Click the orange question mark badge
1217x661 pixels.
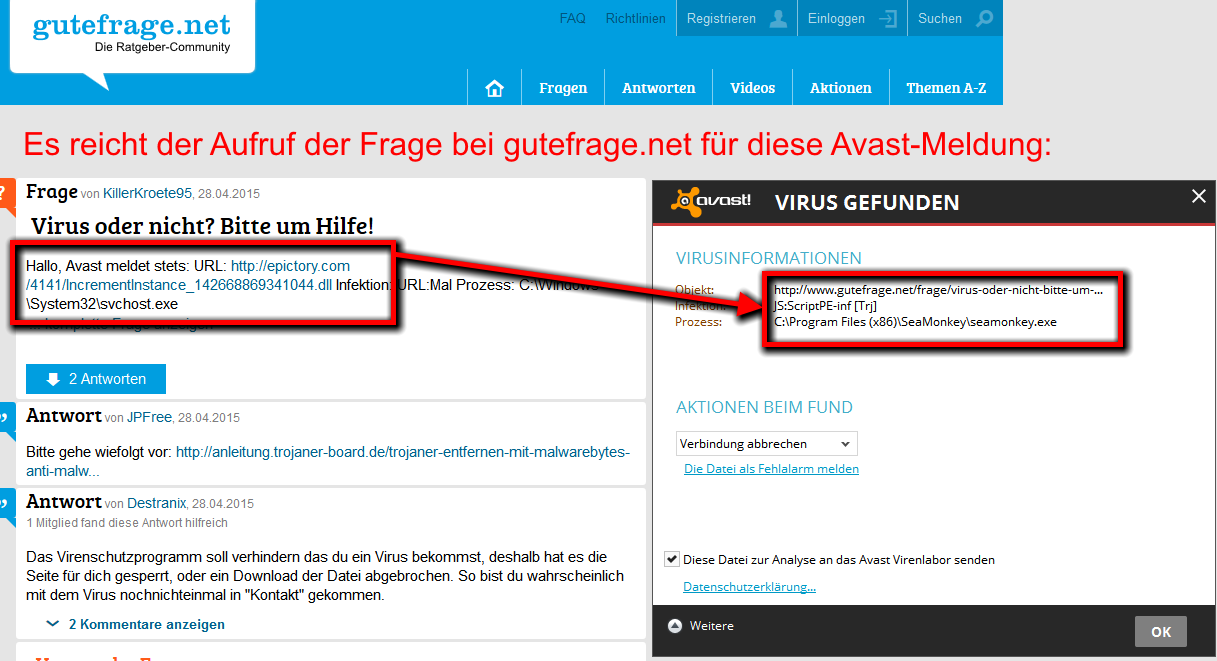point(7,197)
